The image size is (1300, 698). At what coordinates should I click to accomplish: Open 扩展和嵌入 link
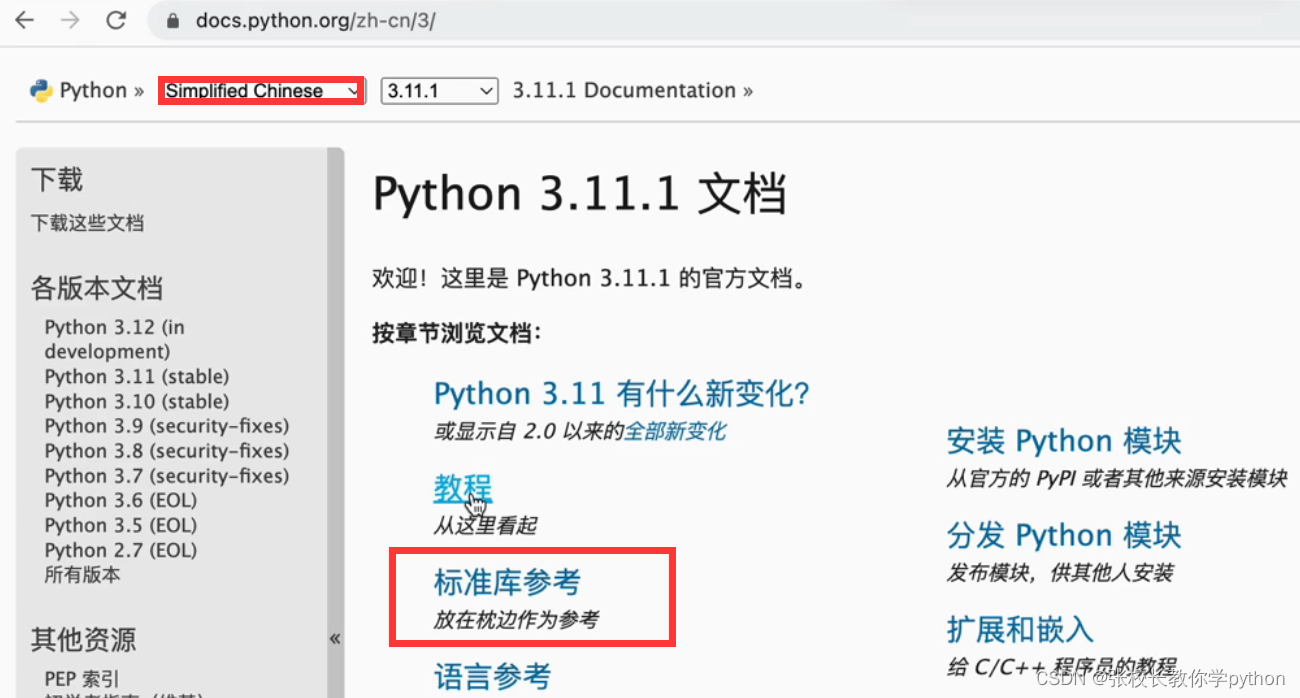1020,629
